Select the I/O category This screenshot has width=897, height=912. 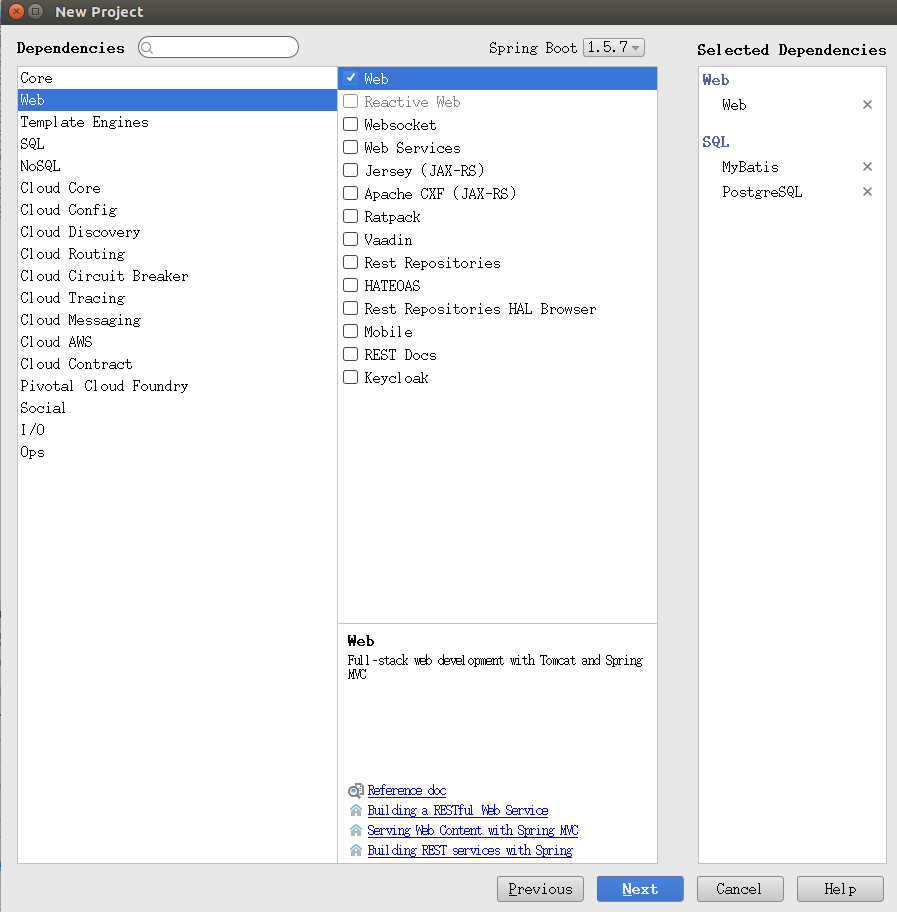177,430
